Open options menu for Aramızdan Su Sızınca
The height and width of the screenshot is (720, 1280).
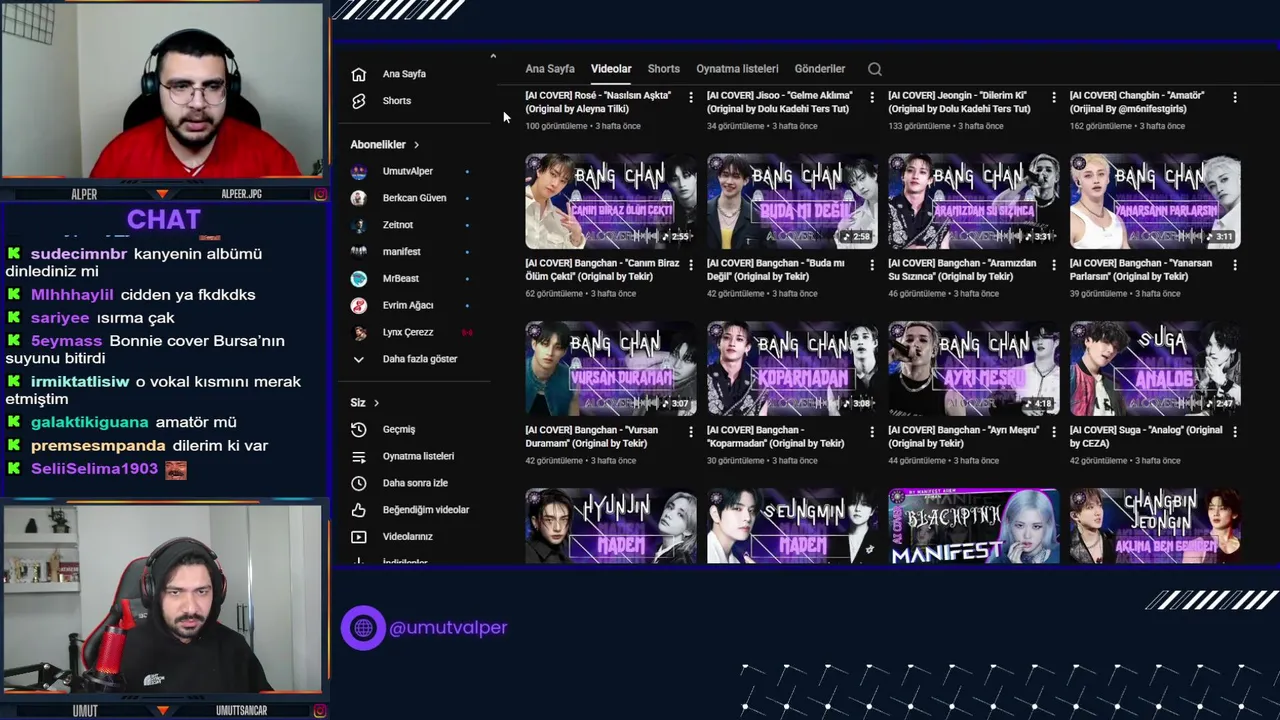1053,265
